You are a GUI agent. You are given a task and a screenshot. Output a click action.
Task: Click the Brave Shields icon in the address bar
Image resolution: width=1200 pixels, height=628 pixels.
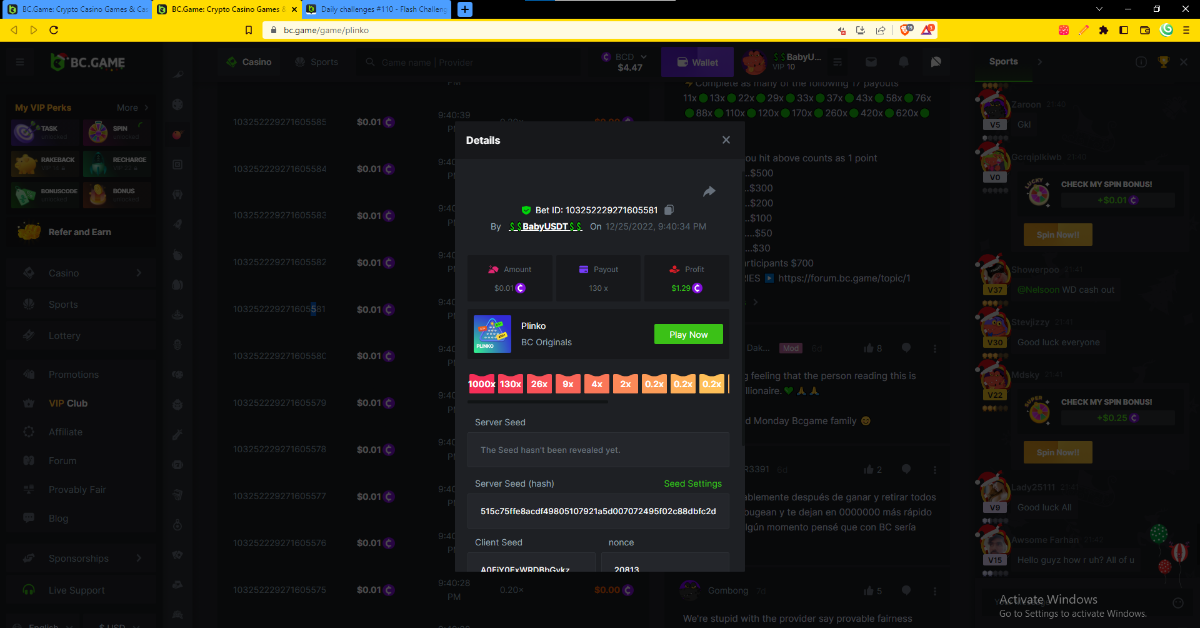point(906,30)
